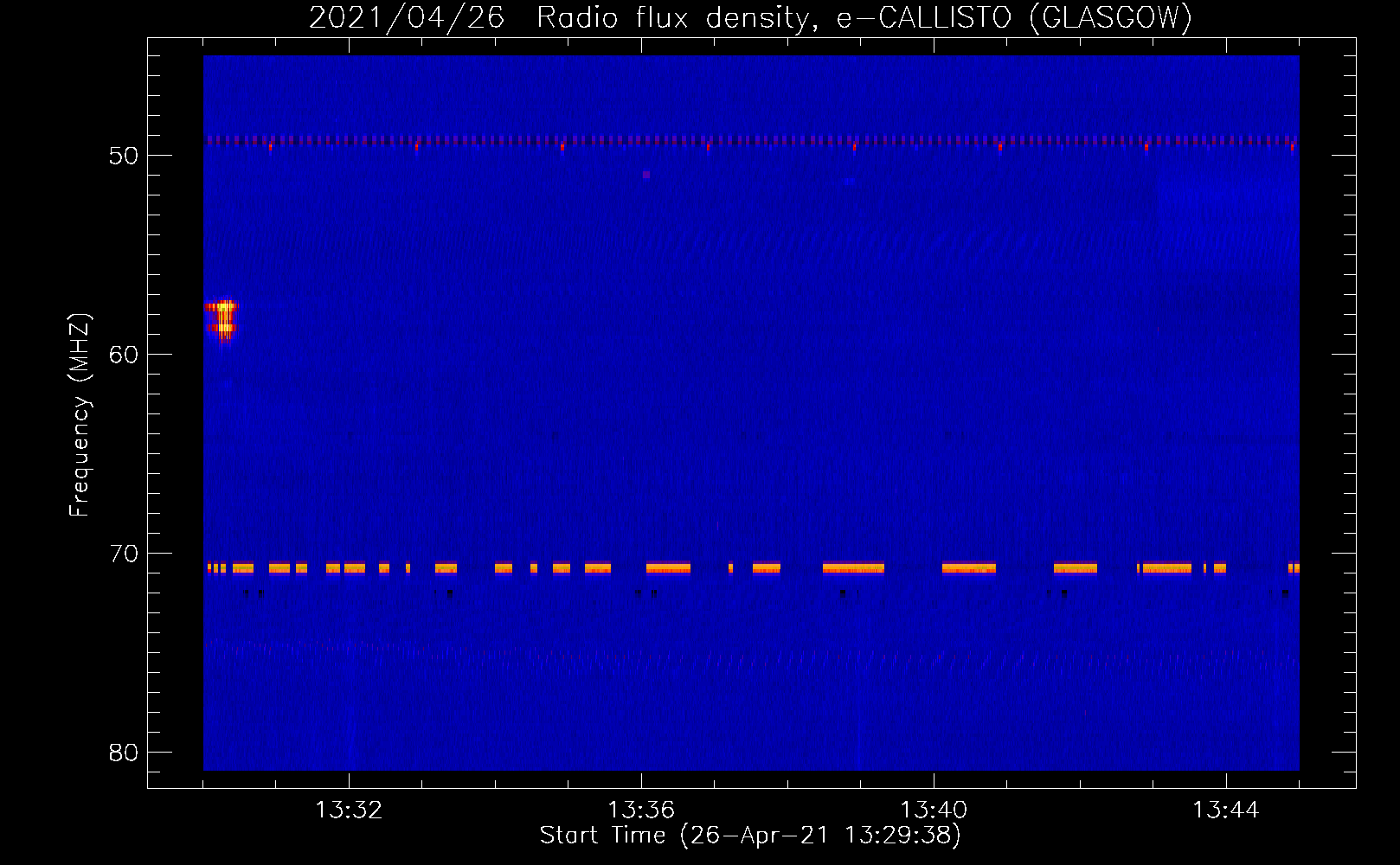Click the purple spot just below the 50 MHz dotted line
This screenshot has height=865, width=1400.
(x=646, y=175)
